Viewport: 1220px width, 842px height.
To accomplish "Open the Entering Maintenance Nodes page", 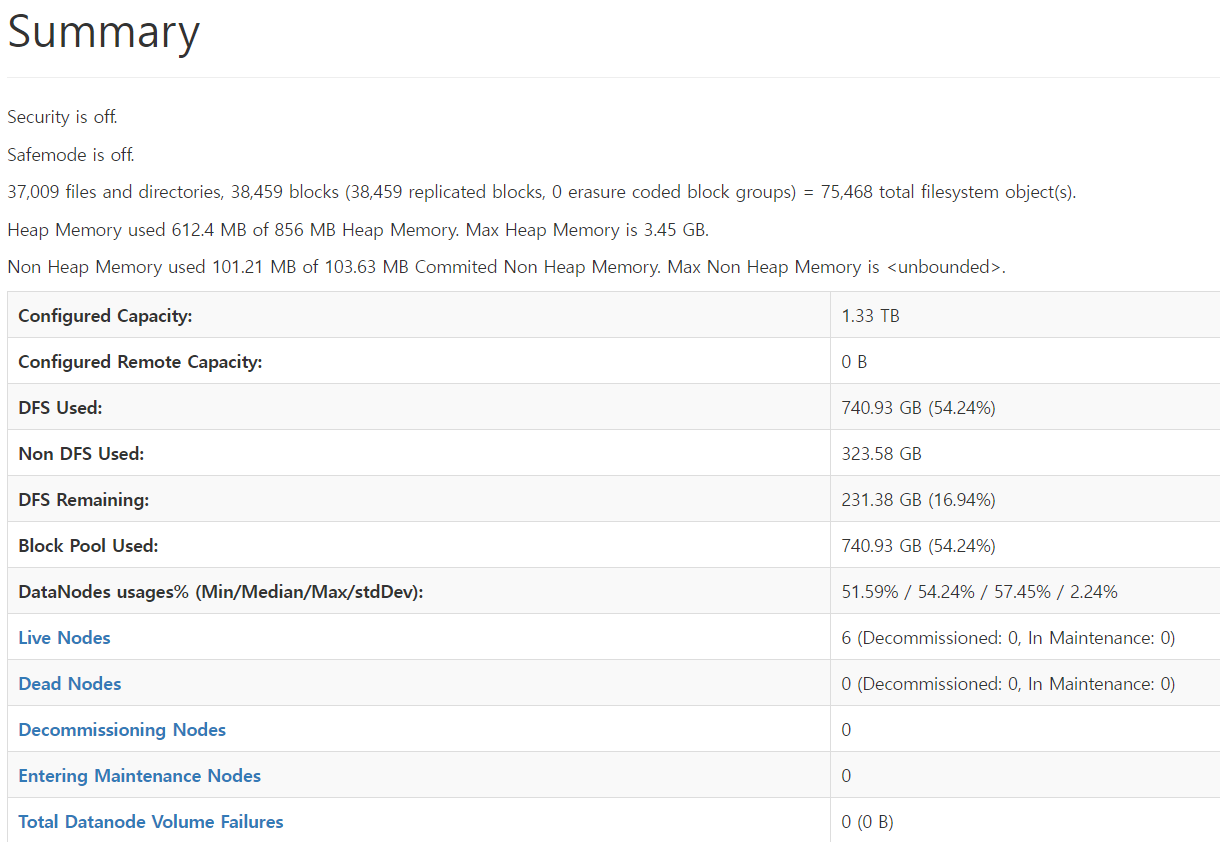I will click(x=139, y=775).
